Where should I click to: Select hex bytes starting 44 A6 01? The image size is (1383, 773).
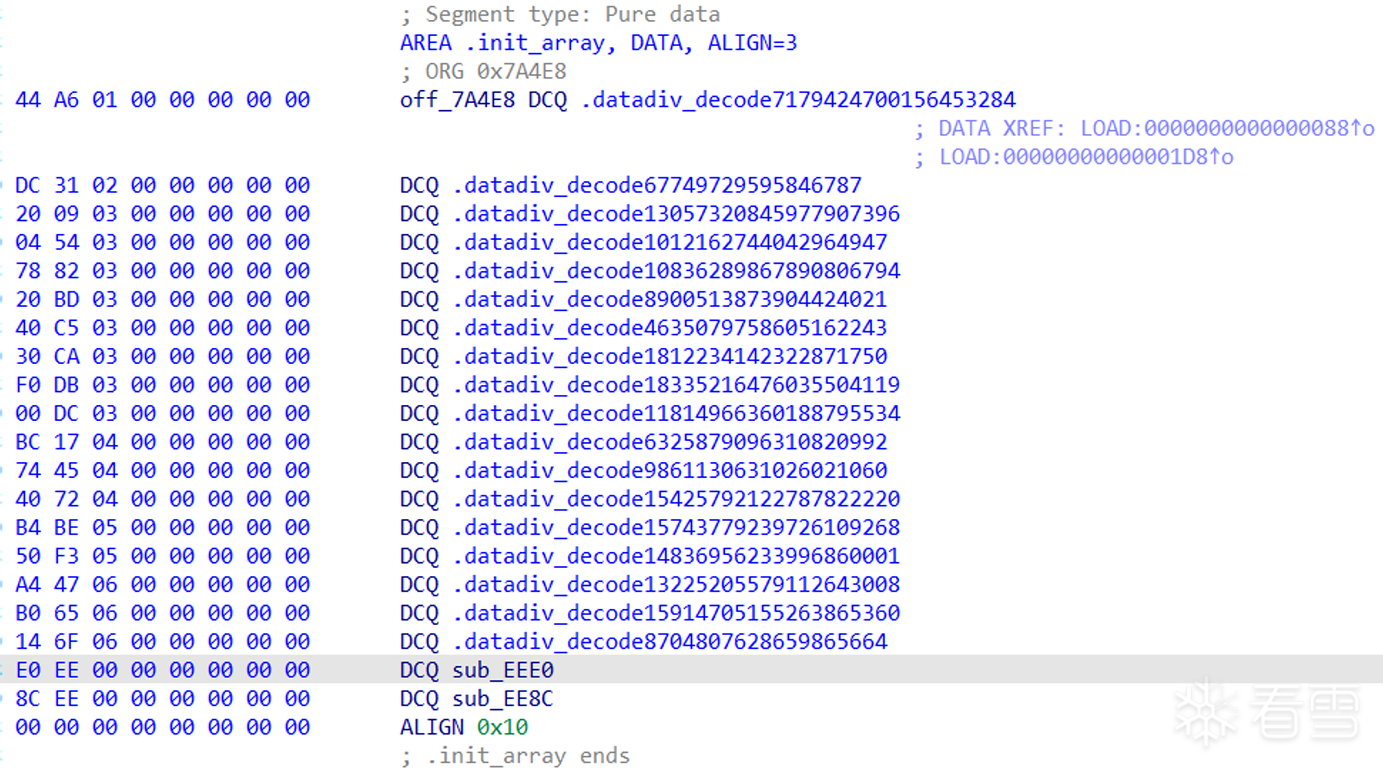(x=163, y=100)
